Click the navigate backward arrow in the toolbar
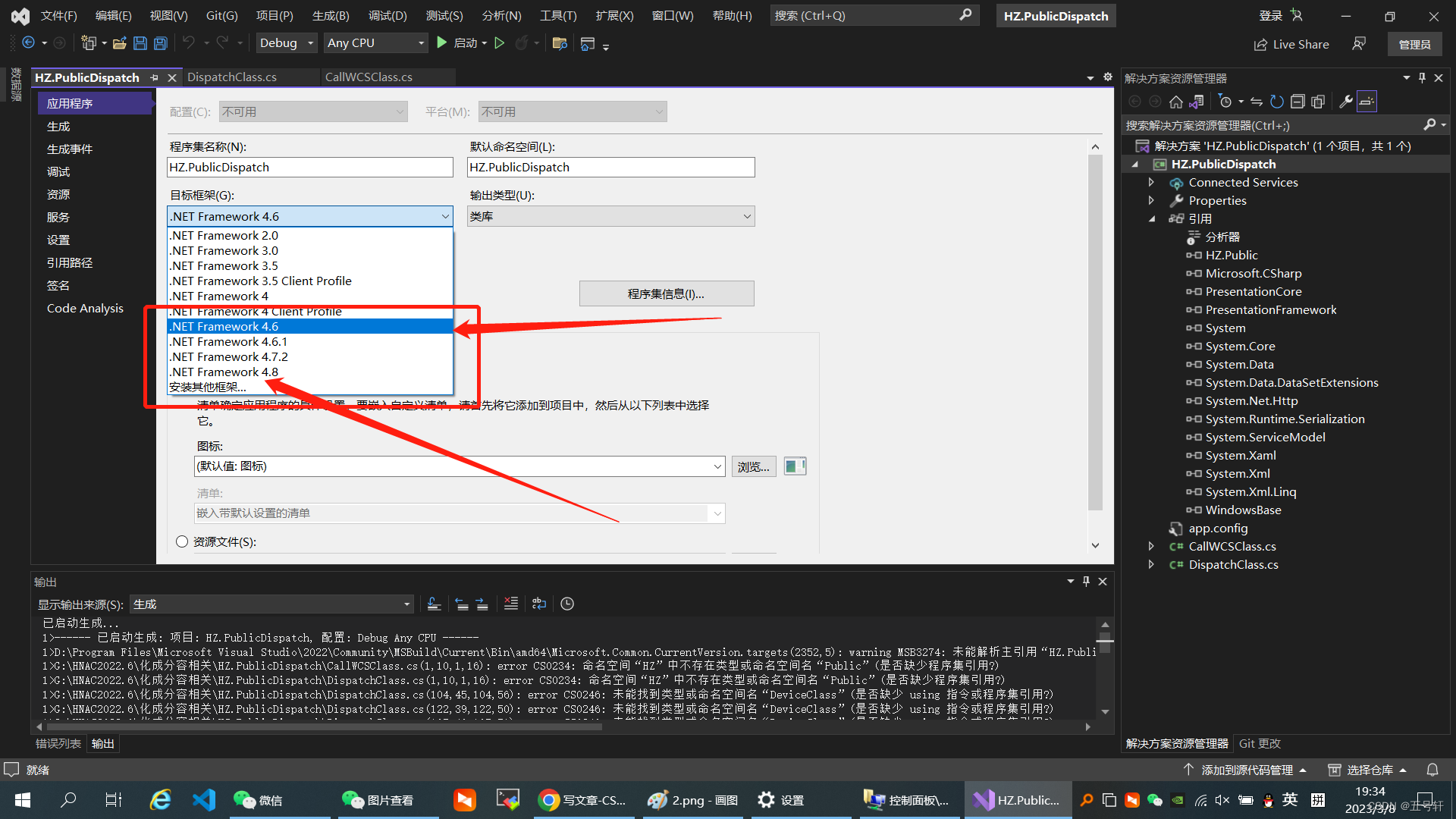 click(28, 43)
